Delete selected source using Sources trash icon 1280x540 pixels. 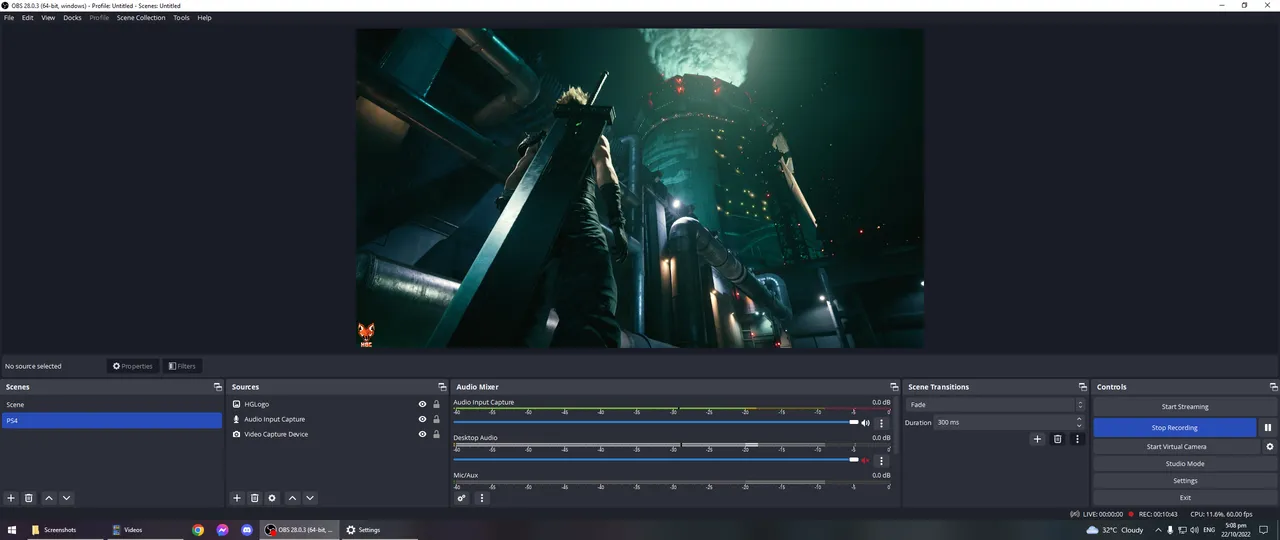point(255,498)
